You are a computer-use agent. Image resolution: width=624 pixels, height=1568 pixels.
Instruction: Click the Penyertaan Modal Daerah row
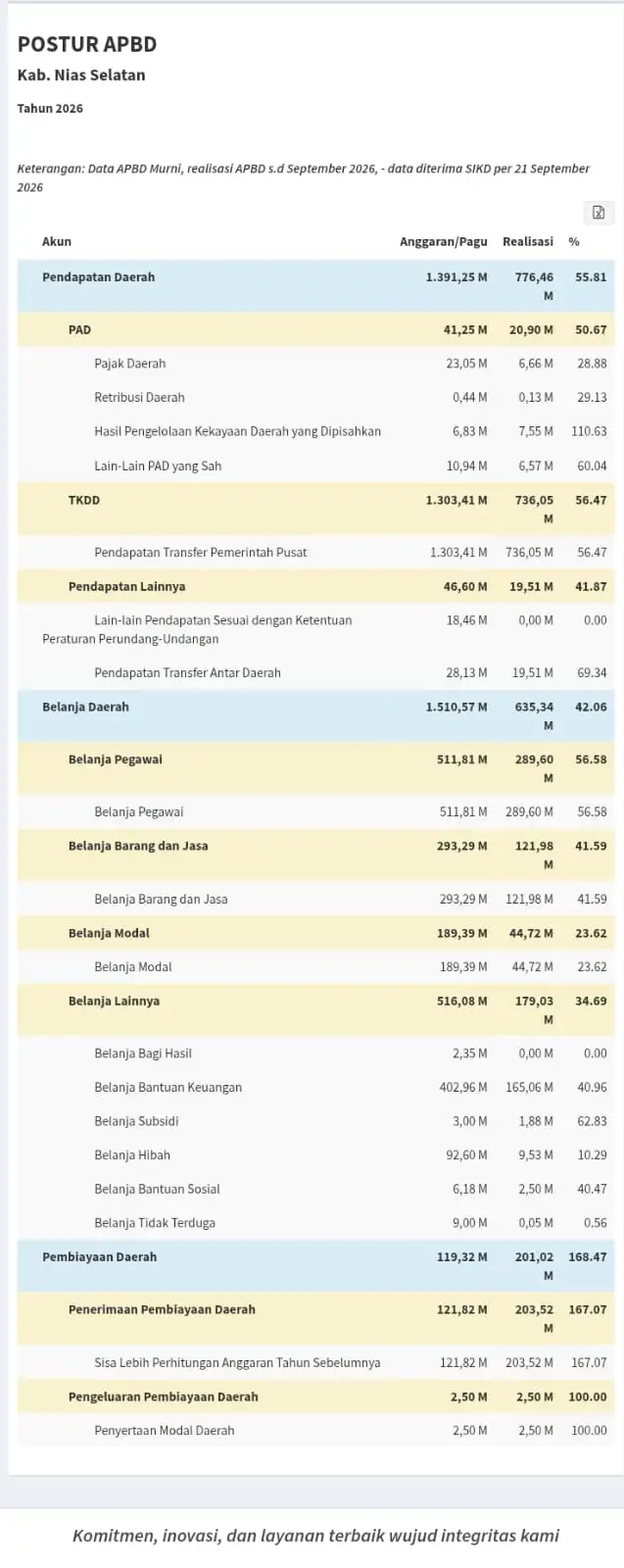[315, 1431]
